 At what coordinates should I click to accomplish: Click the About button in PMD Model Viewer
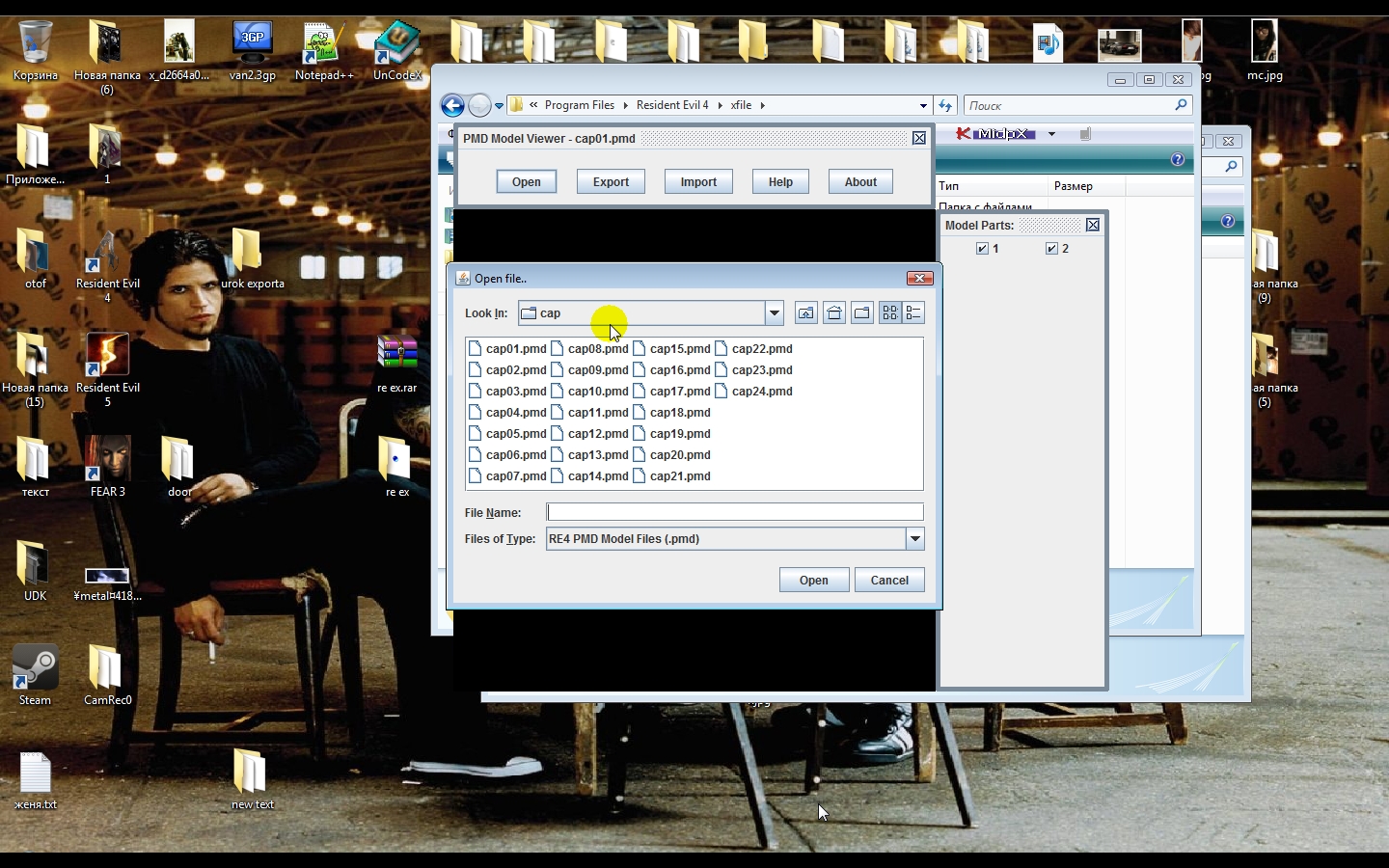tap(860, 181)
